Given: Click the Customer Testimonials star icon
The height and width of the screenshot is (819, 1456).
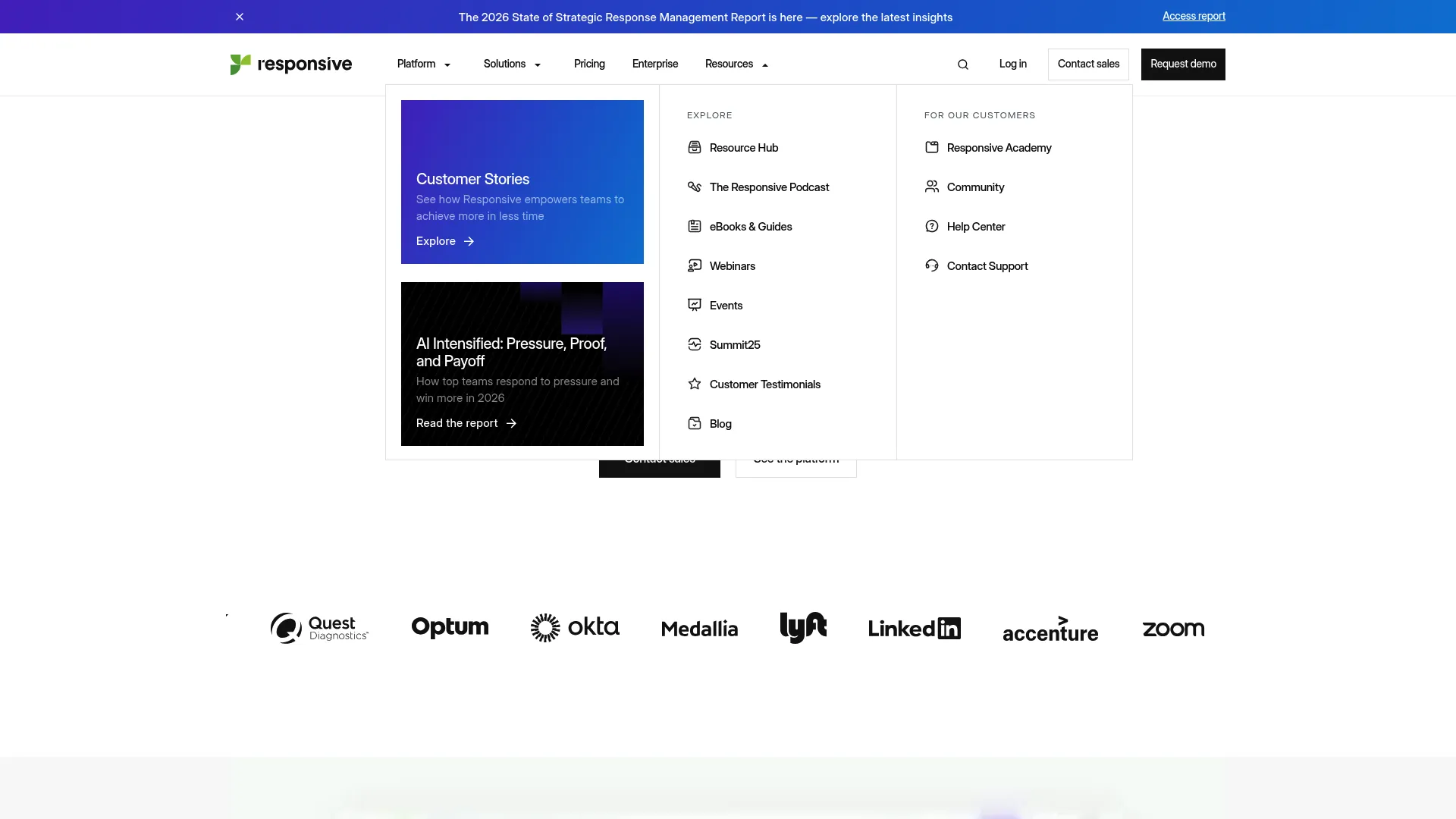Looking at the screenshot, I should point(695,384).
